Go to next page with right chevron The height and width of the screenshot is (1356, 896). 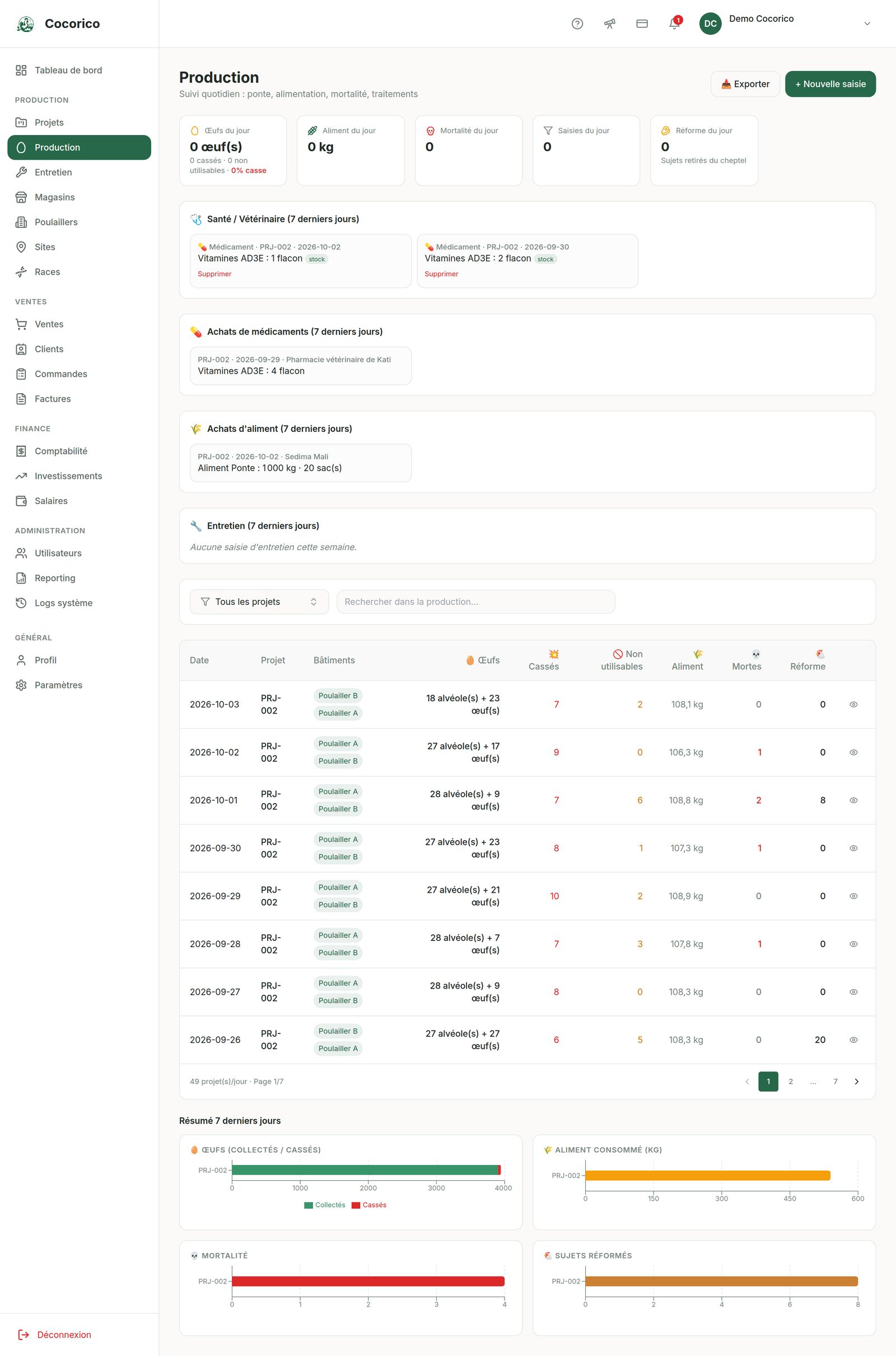(x=857, y=1081)
